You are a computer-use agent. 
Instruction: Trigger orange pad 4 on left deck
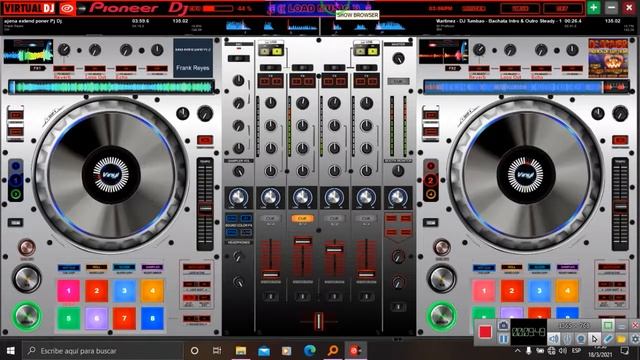tap(152, 291)
